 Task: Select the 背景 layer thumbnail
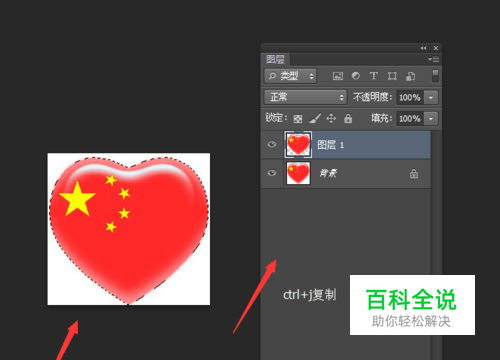point(298,173)
